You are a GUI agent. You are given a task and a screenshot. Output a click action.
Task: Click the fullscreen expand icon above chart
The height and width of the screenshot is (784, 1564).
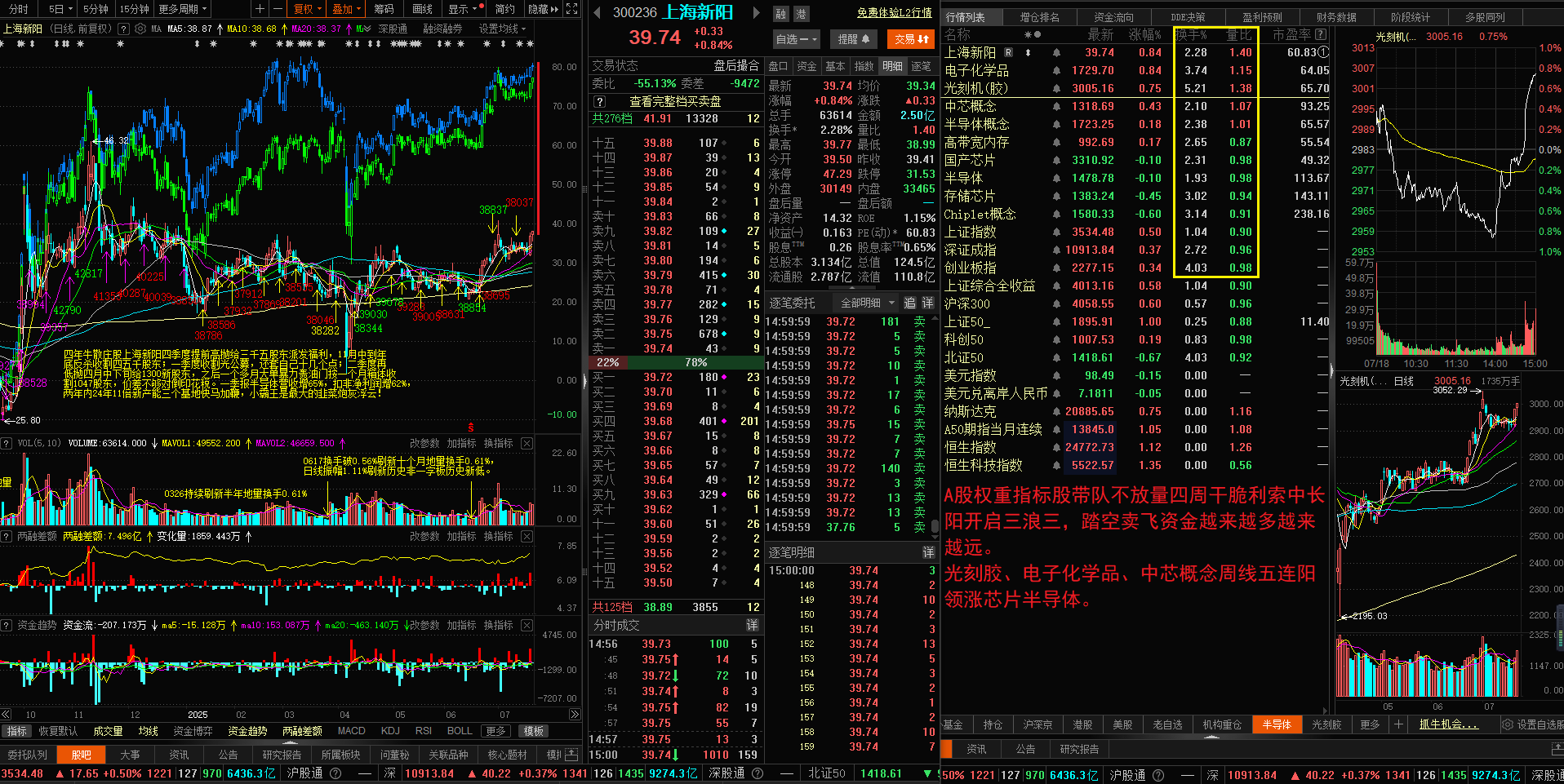(572, 9)
